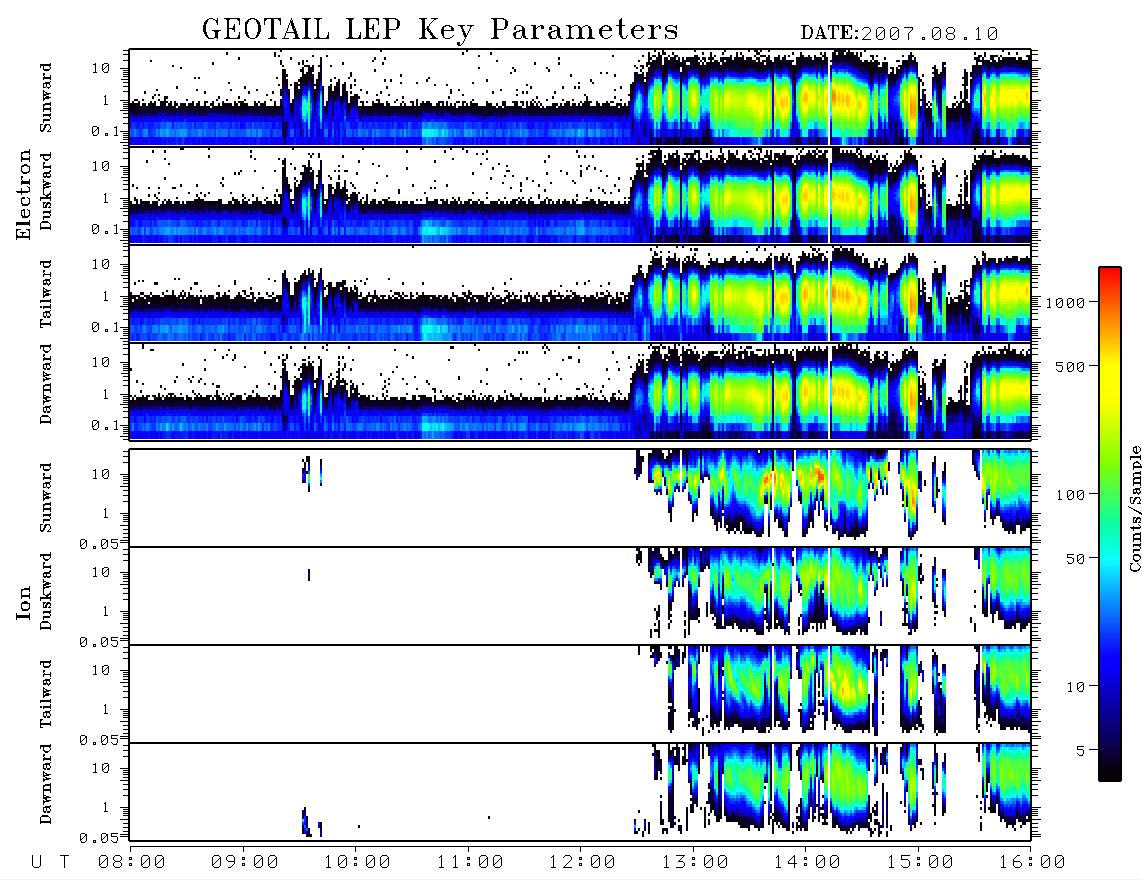
Task: Select the Ion Duskward panel label
Action: (46, 592)
